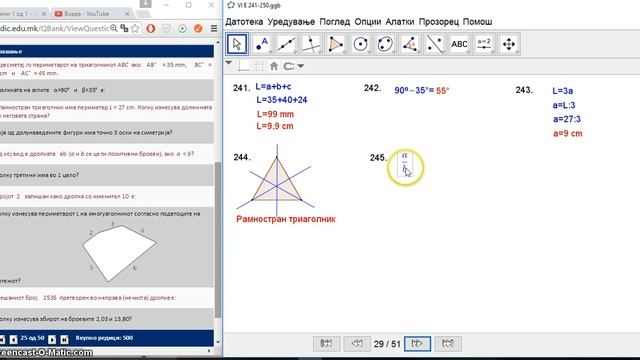Go to next question page in browser
This screenshot has width=640, height=360.
click(52, 340)
